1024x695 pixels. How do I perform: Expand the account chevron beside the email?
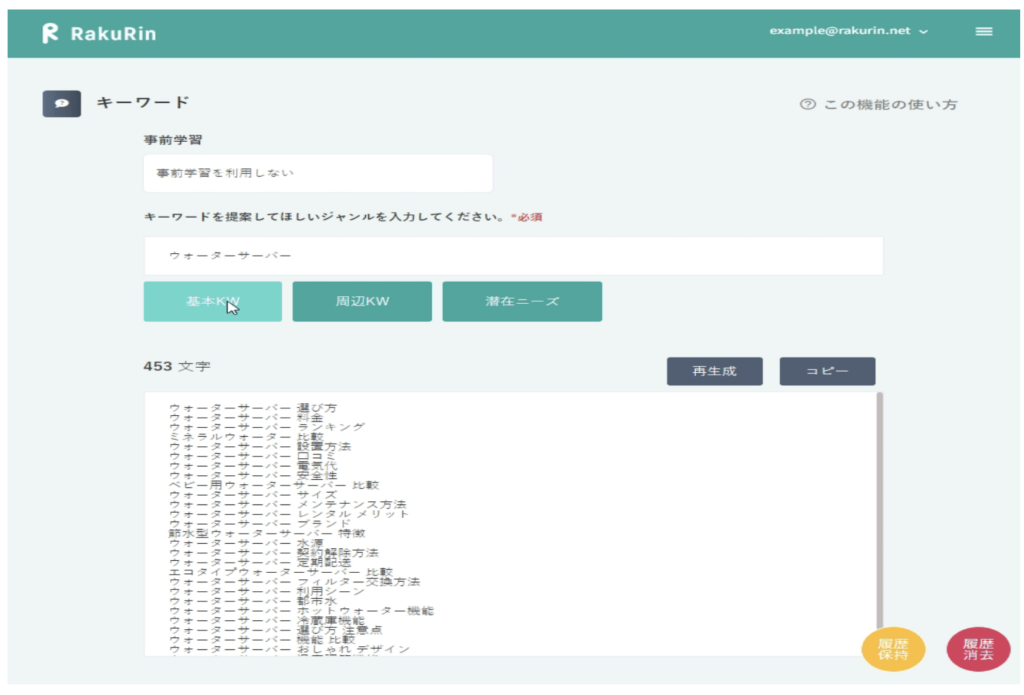(x=923, y=32)
